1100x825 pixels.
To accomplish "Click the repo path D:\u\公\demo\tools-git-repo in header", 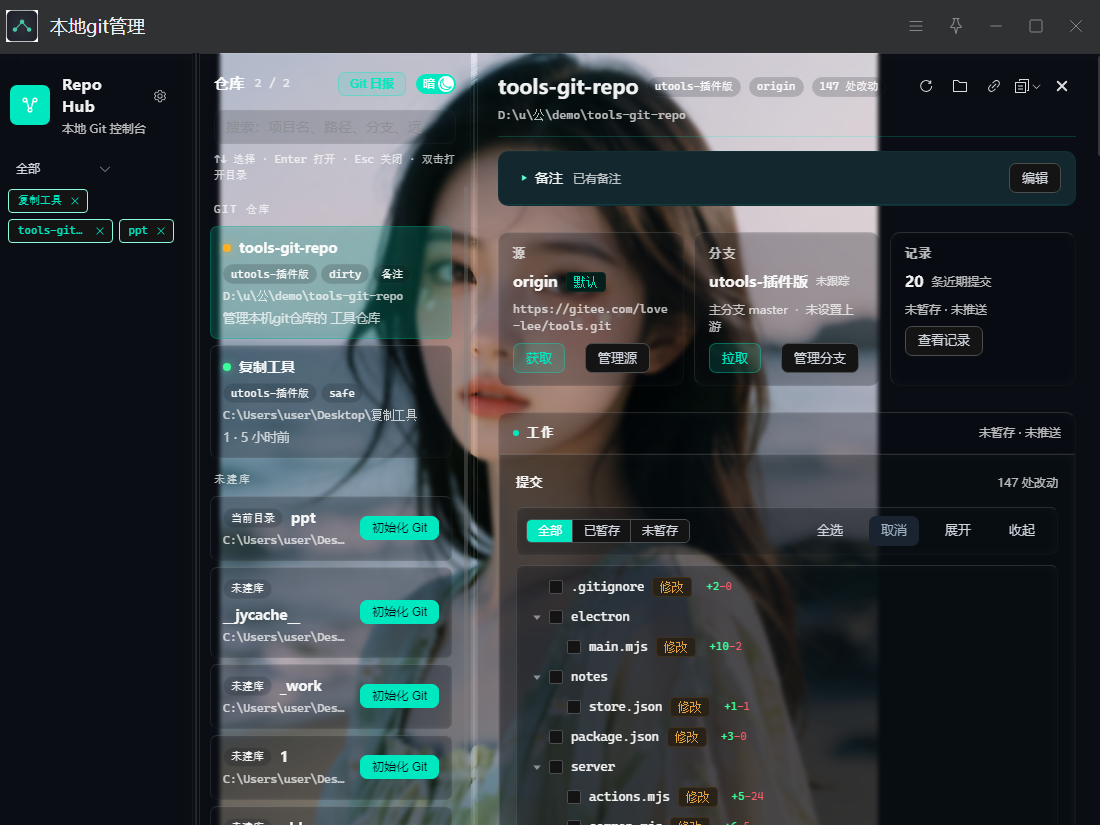I will [x=591, y=115].
